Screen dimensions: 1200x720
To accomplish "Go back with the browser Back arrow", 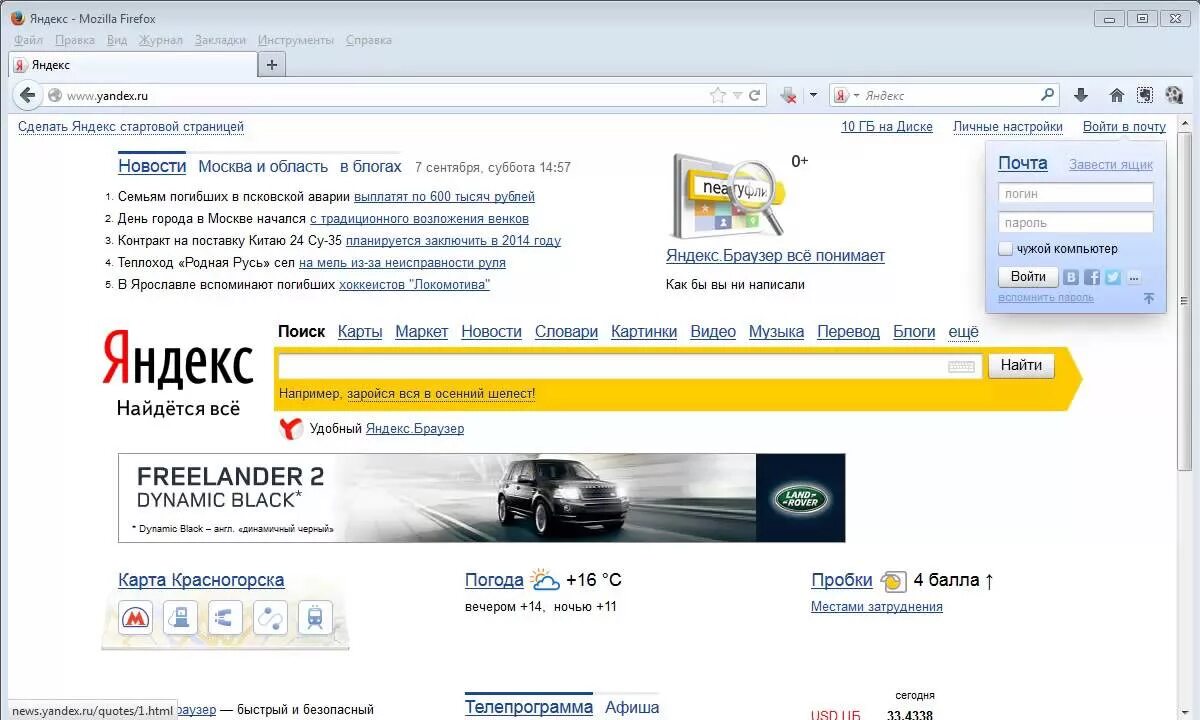I will click(x=27, y=95).
